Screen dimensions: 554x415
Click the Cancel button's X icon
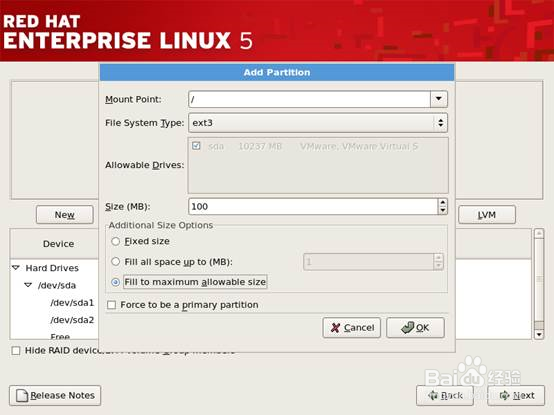(x=335, y=328)
